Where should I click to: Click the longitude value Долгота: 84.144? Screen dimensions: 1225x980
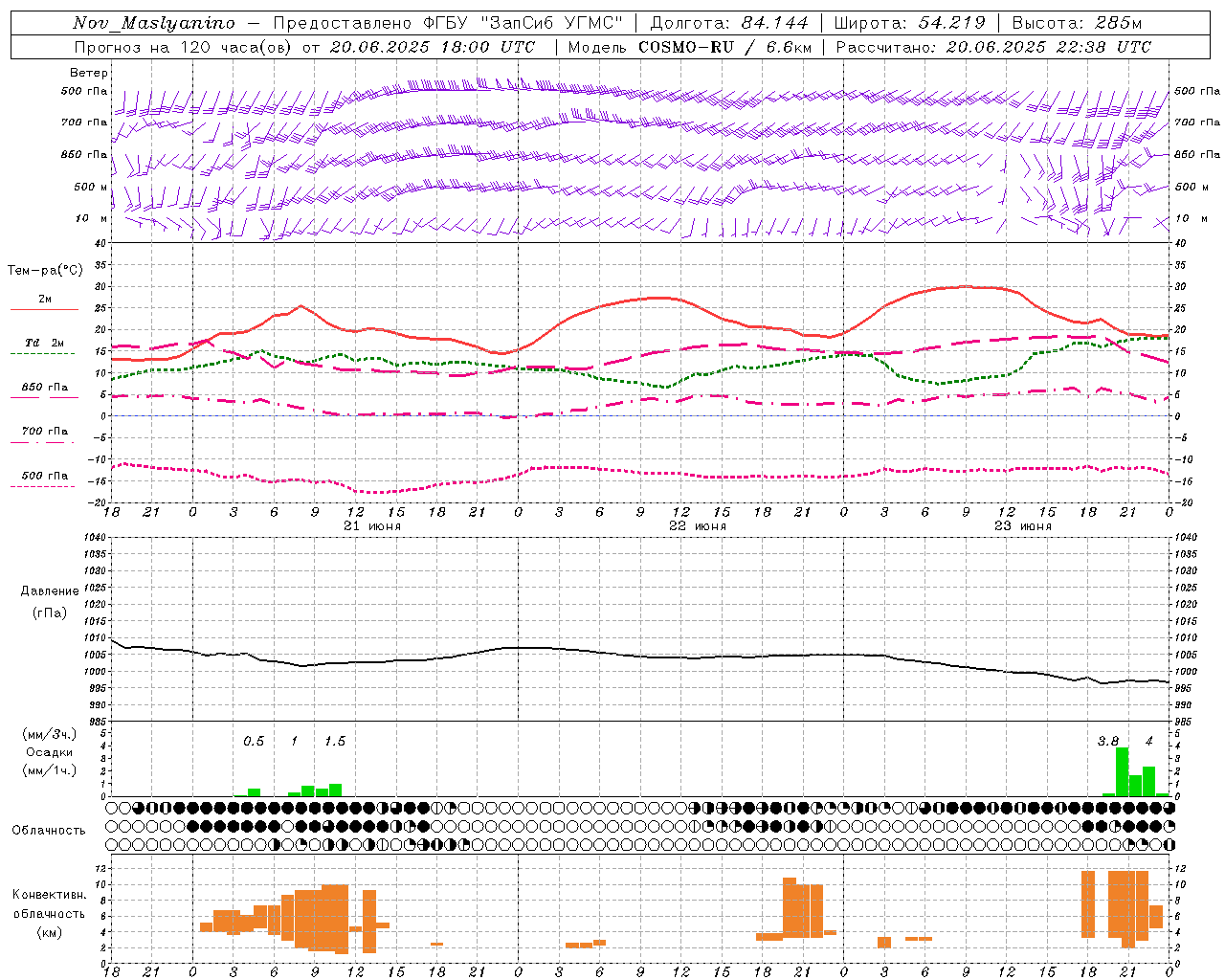coord(729,23)
